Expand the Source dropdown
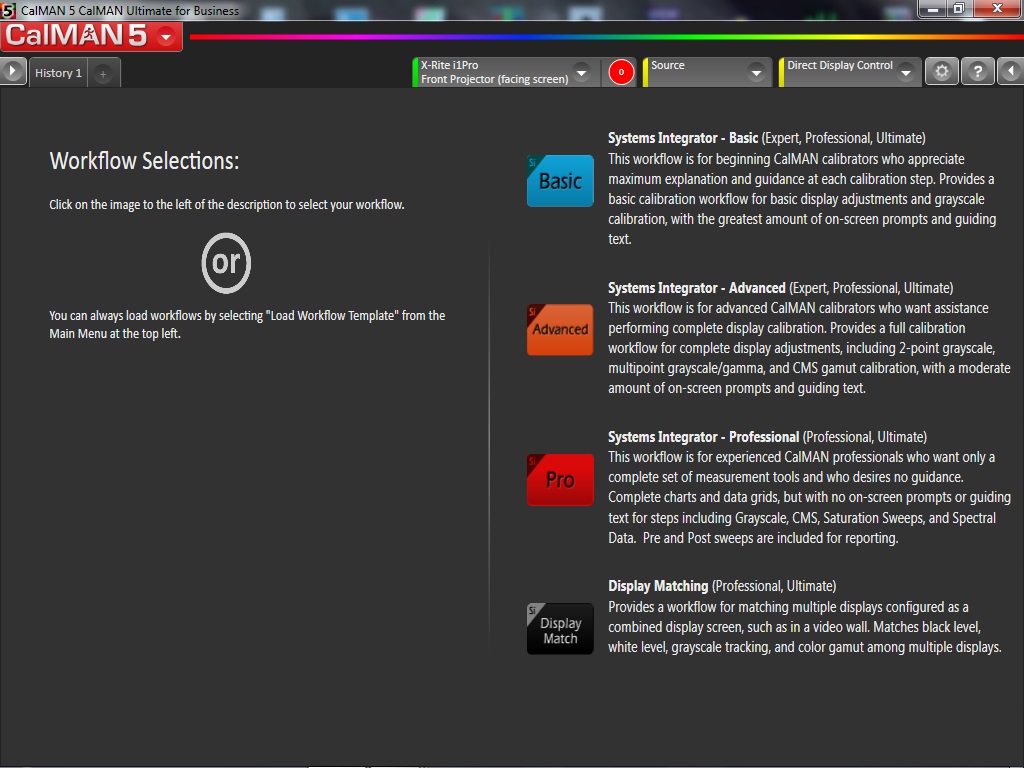Image resolution: width=1024 pixels, height=768 pixels. [756, 73]
